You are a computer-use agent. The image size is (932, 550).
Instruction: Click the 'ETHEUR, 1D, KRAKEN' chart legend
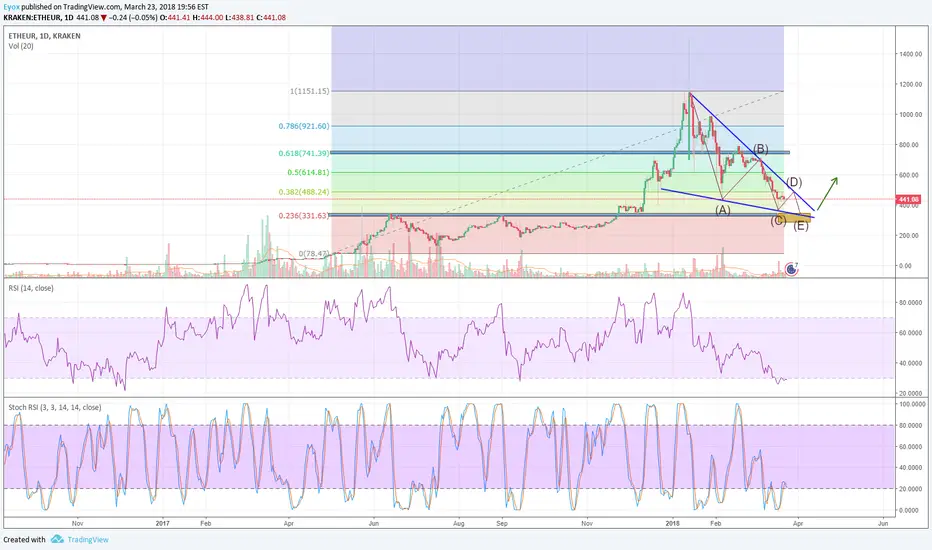click(45, 36)
